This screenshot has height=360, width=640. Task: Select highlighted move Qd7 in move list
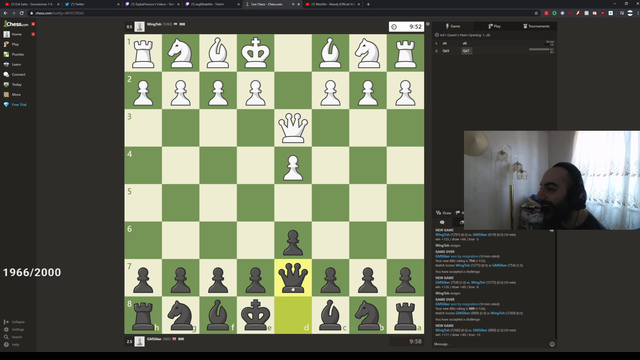466,51
